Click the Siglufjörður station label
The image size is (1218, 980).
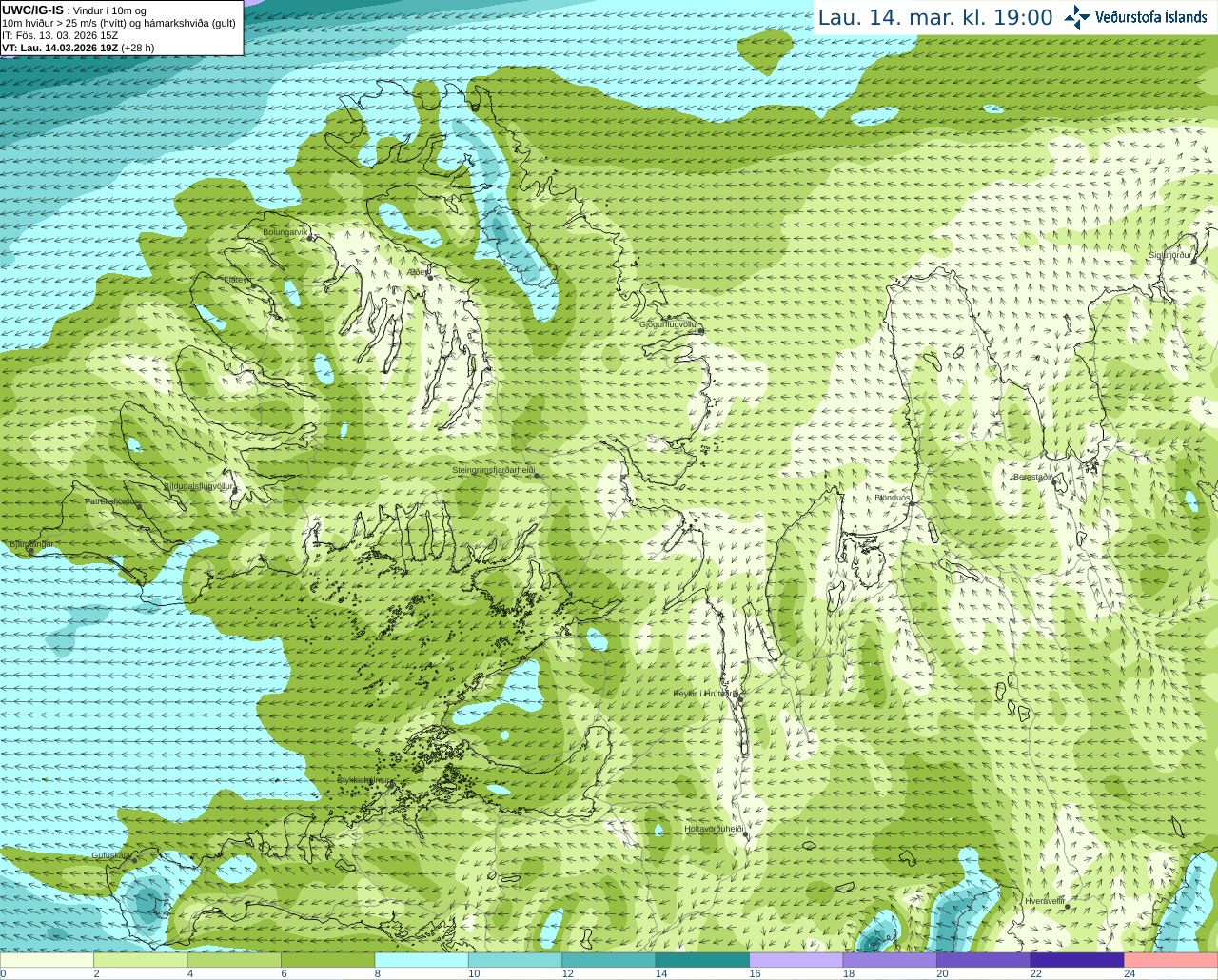(1170, 255)
